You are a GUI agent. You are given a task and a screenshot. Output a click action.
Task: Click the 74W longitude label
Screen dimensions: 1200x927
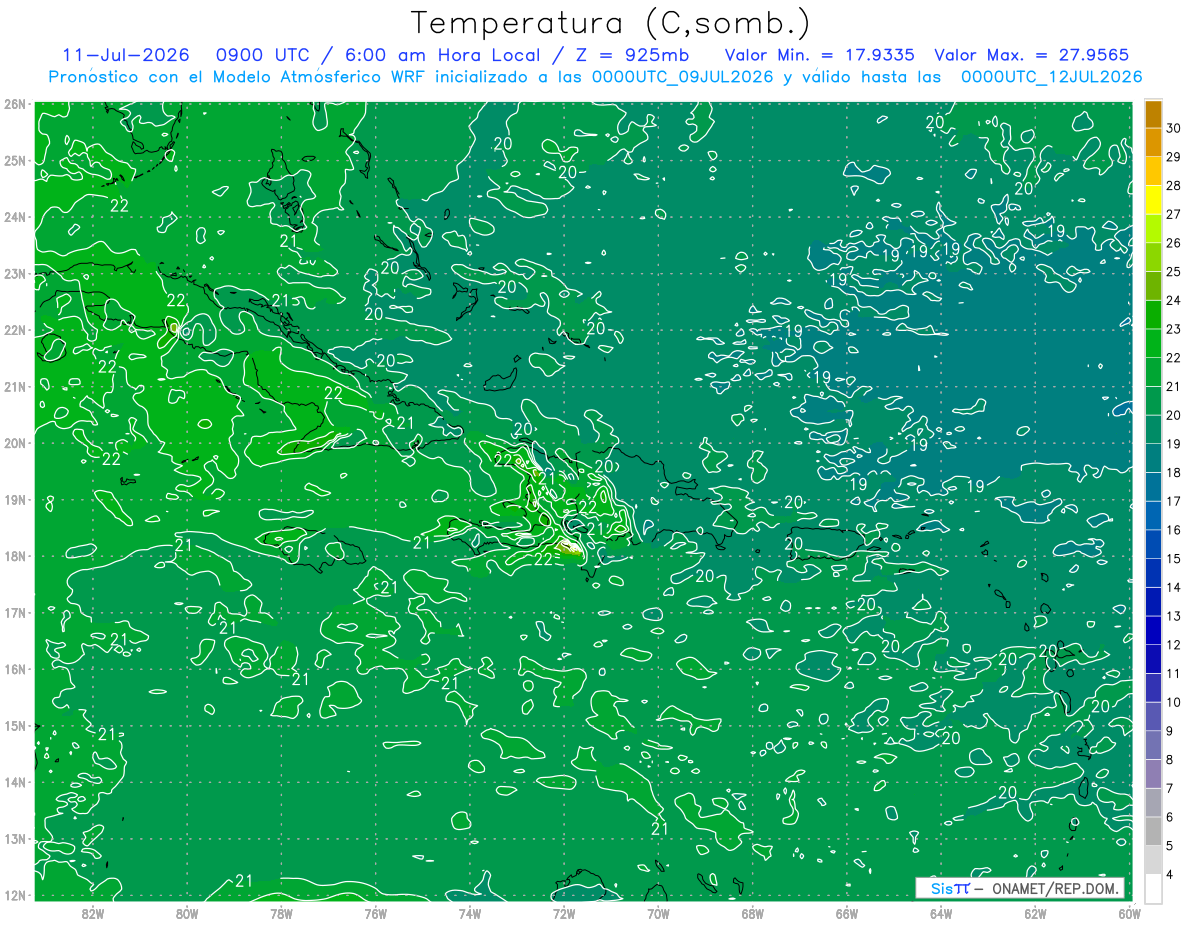pos(469,913)
